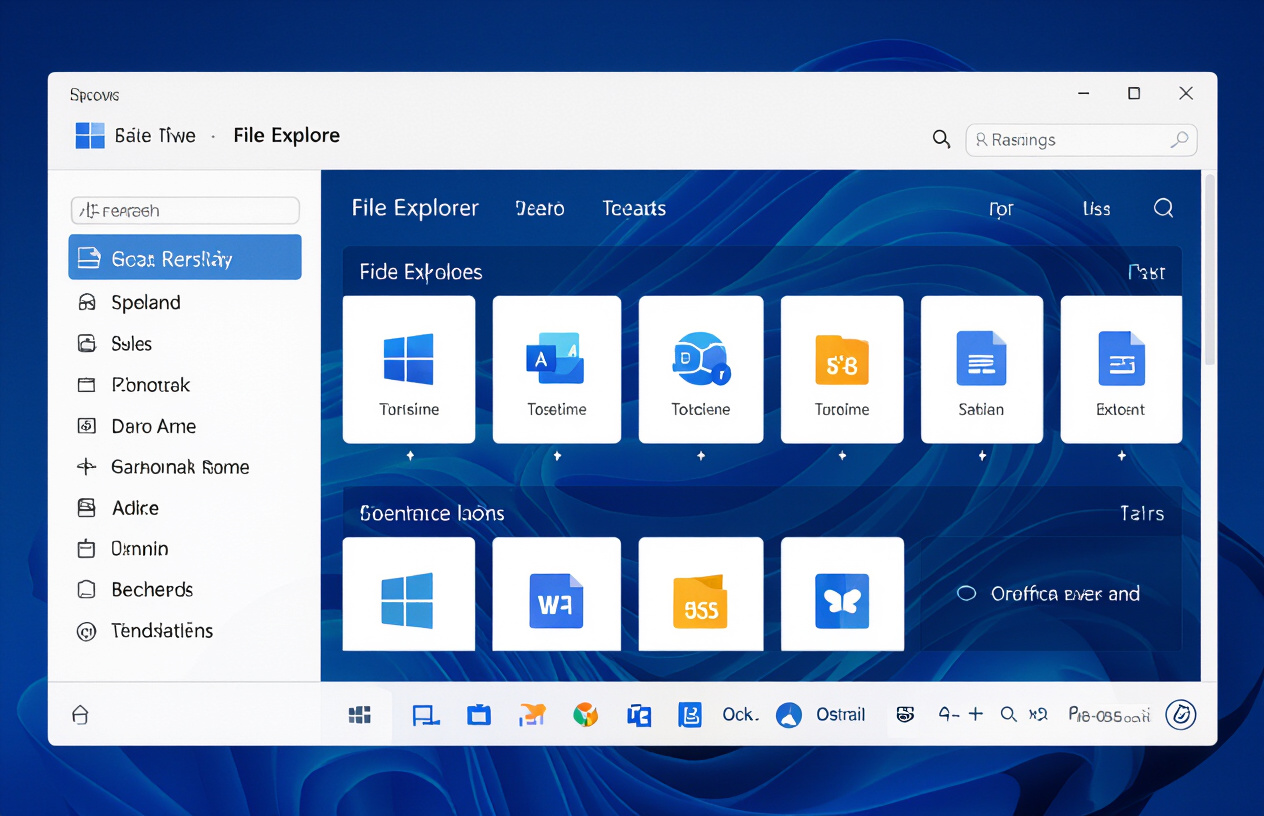Open the Teearts tab

(634, 208)
